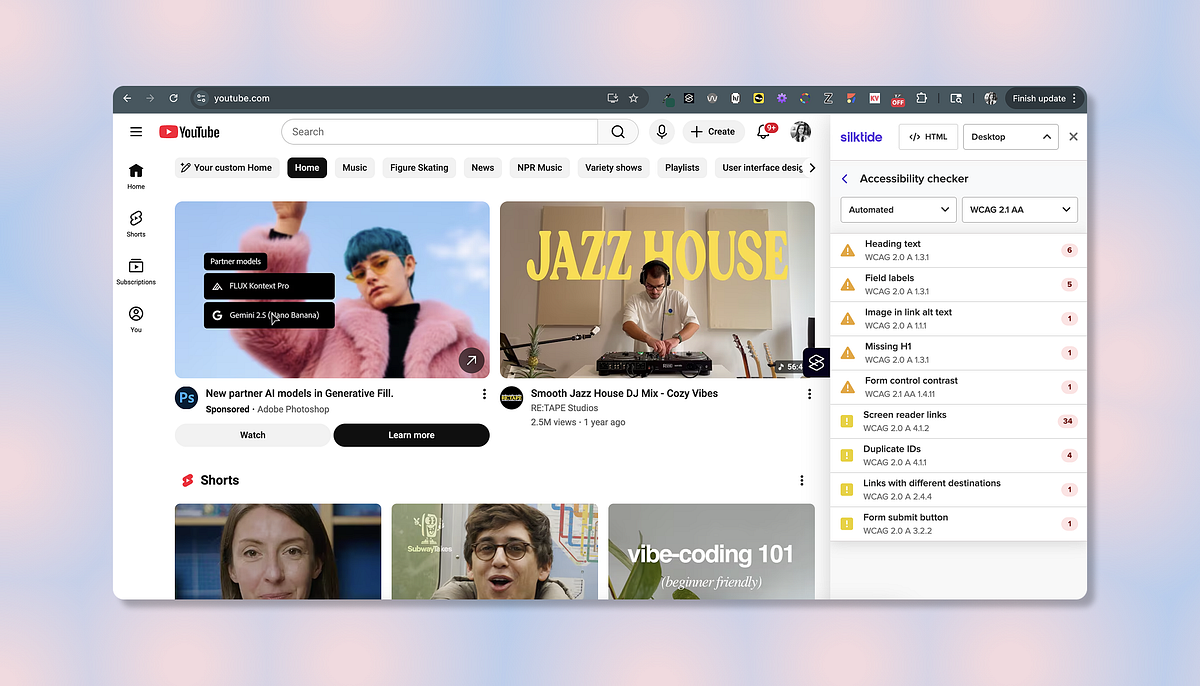The width and height of the screenshot is (1200, 686).
Task: Open the YouTube hamburger guide menu
Action: pyautogui.click(x=136, y=132)
